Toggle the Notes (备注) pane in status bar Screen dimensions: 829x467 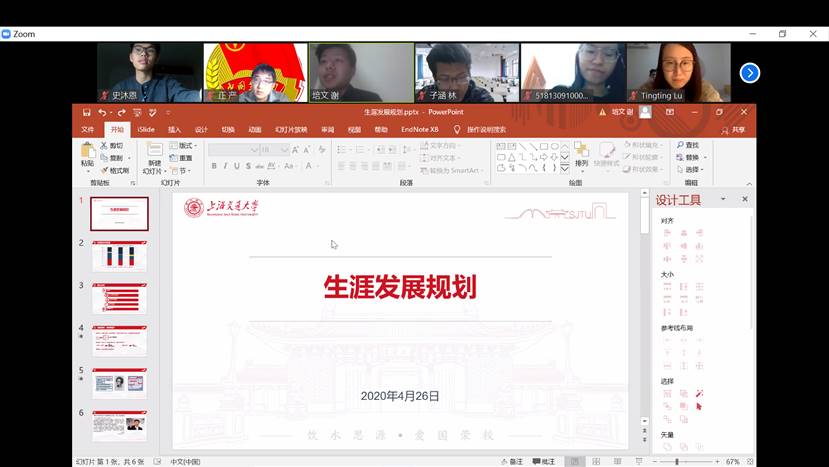(512, 461)
